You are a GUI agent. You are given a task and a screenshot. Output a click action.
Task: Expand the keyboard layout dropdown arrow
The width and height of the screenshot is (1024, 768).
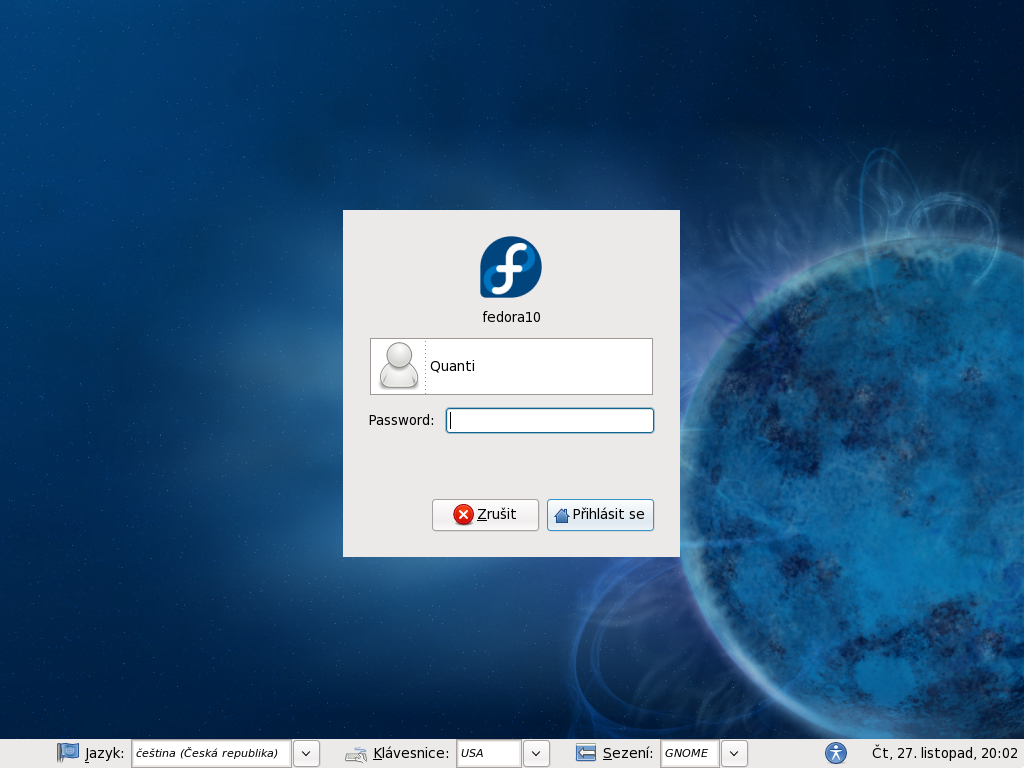(536, 754)
